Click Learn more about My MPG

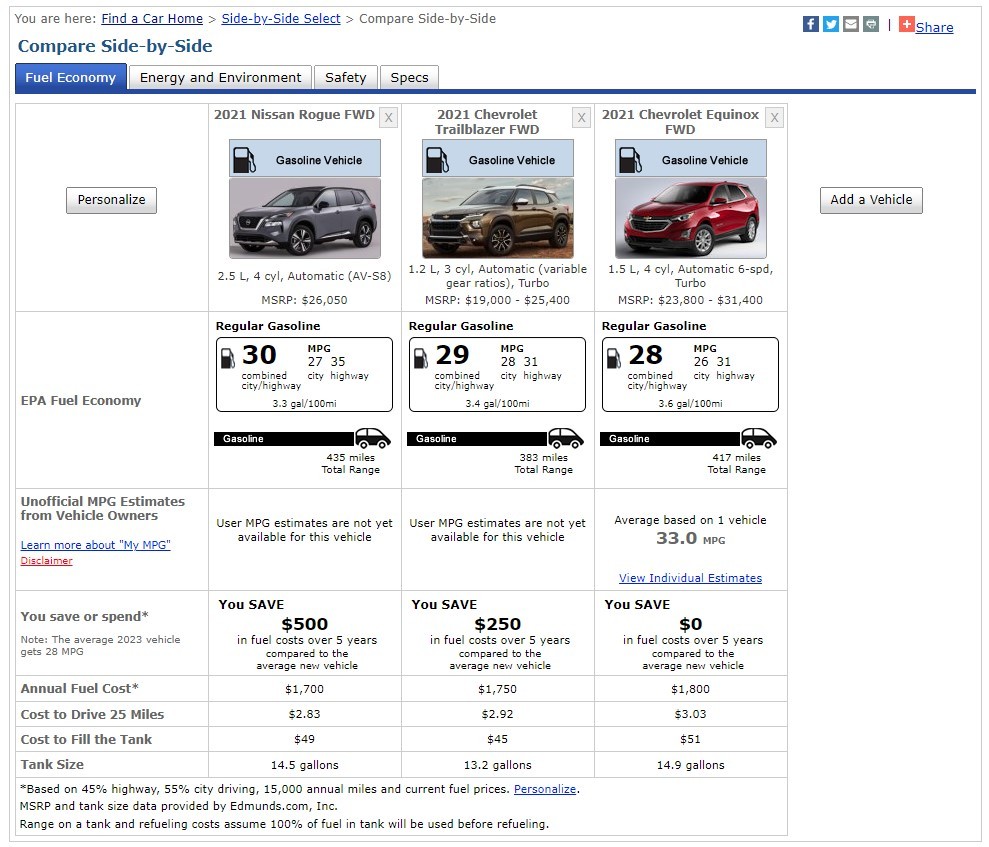pyautogui.click(x=96, y=545)
